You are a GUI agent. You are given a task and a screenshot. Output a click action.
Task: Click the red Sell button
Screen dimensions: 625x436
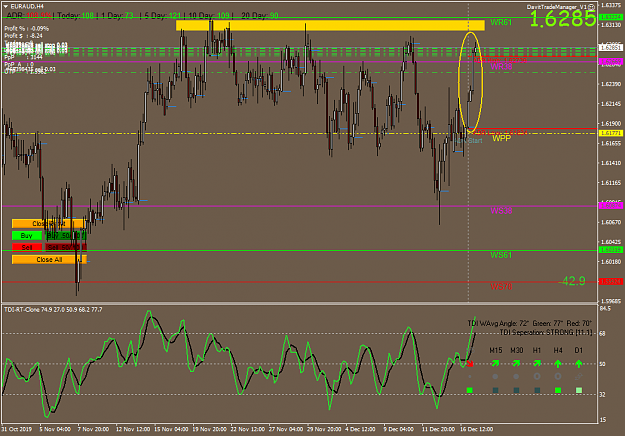tap(27, 247)
